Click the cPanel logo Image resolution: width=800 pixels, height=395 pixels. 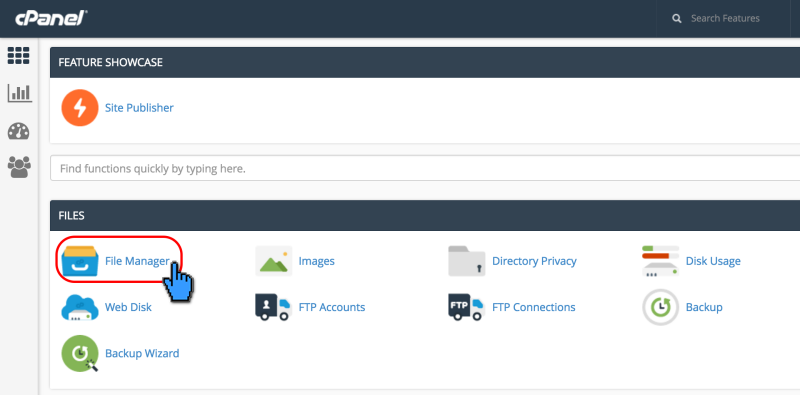52,18
